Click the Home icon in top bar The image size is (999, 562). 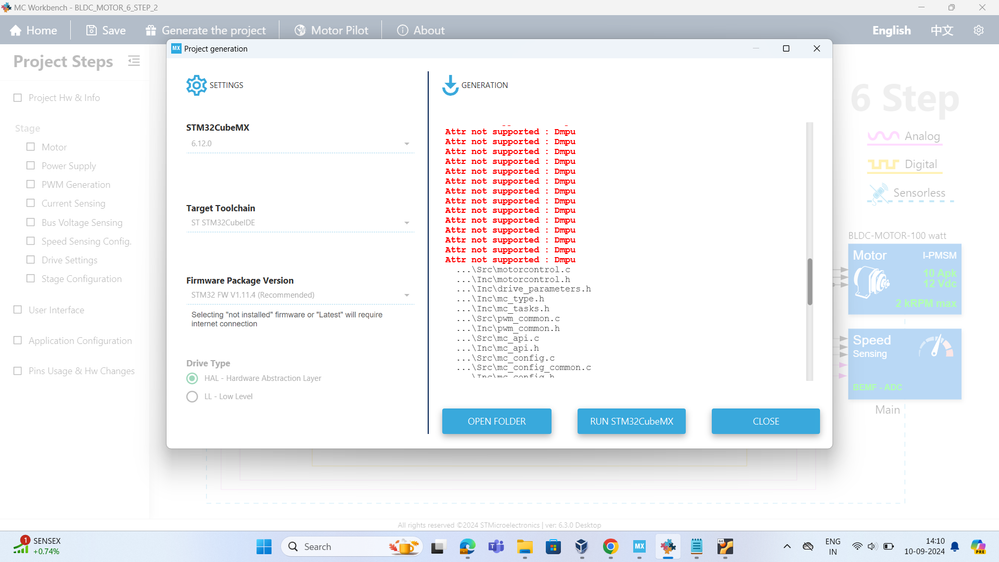[x=16, y=31]
